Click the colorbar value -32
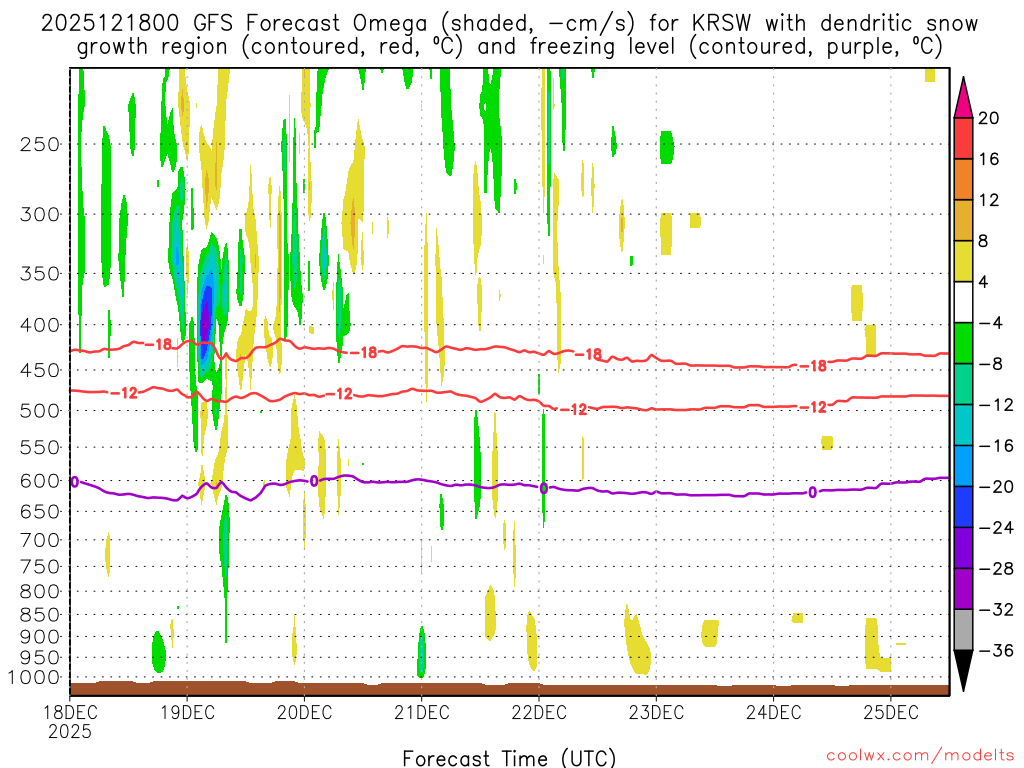The width and height of the screenshot is (1024, 768). tap(996, 609)
